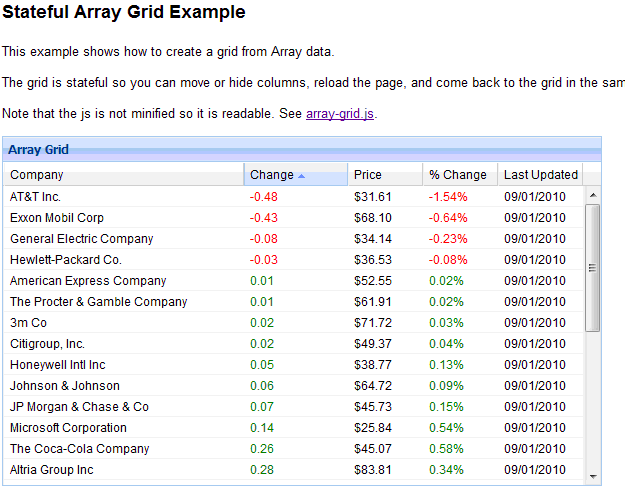Select the JP Morgan & Chase & Co row

tap(293, 407)
